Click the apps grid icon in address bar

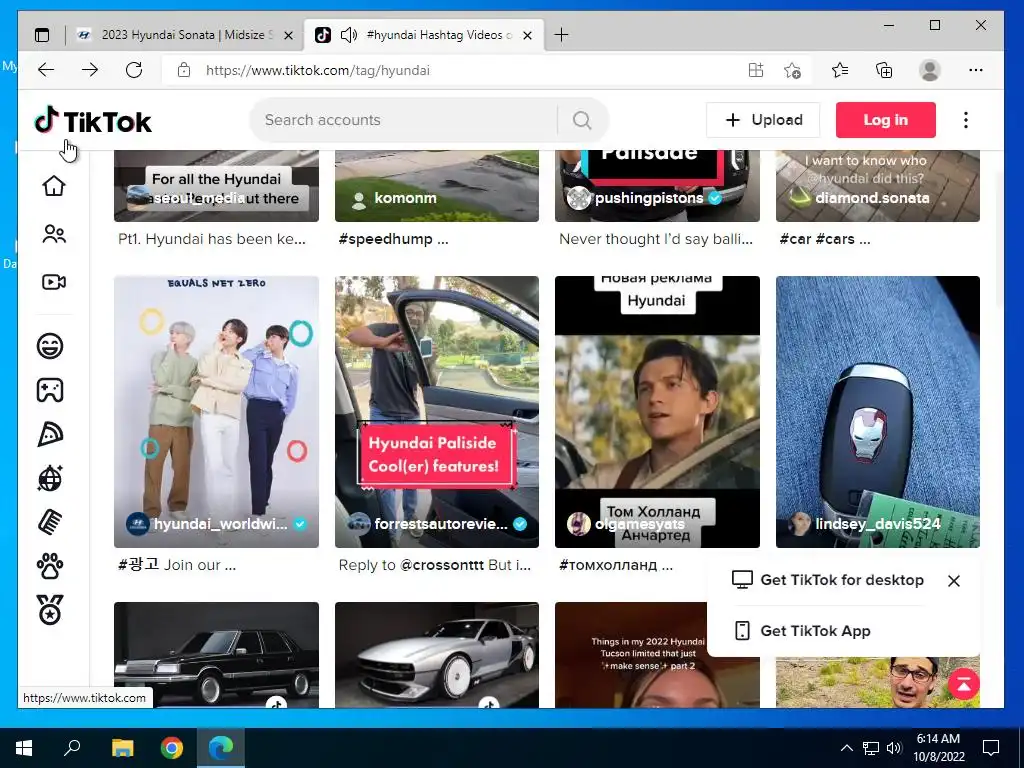point(756,70)
